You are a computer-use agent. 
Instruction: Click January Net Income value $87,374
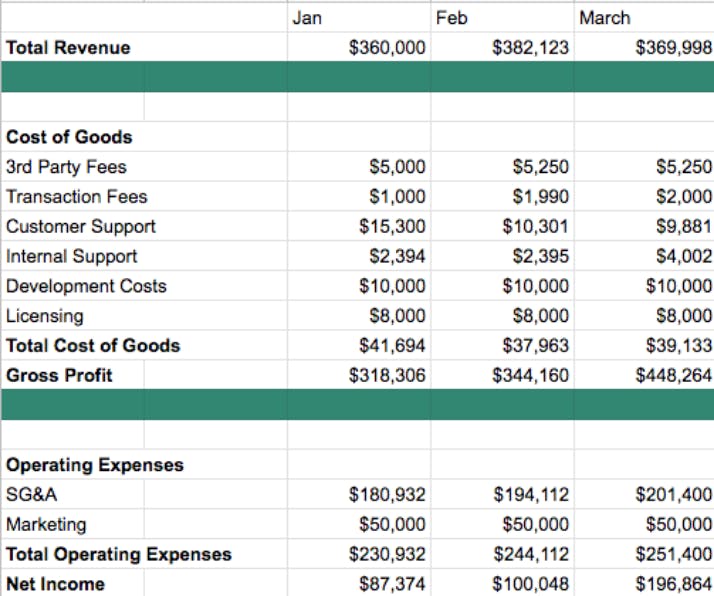click(x=358, y=583)
